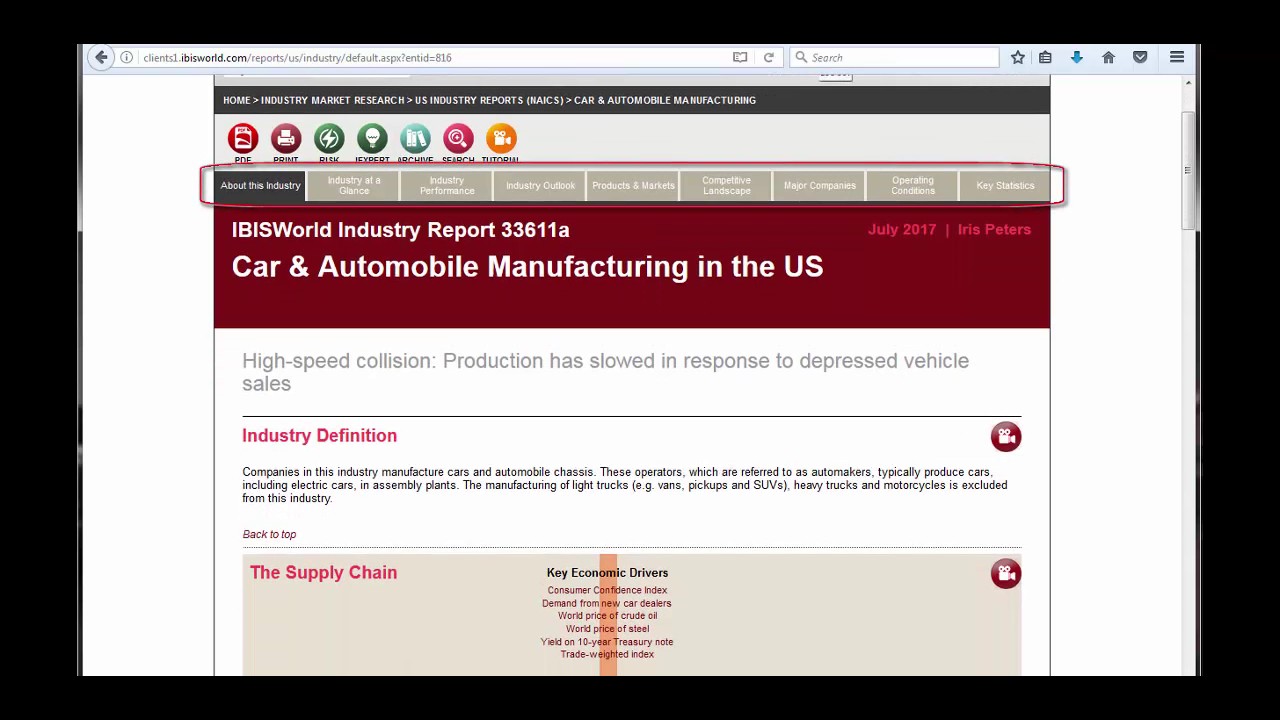Switch to Industry at a Glance tab
Image resolution: width=1280 pixels, height=720 pixels.
pyautogui.click(x=354, y=186)
